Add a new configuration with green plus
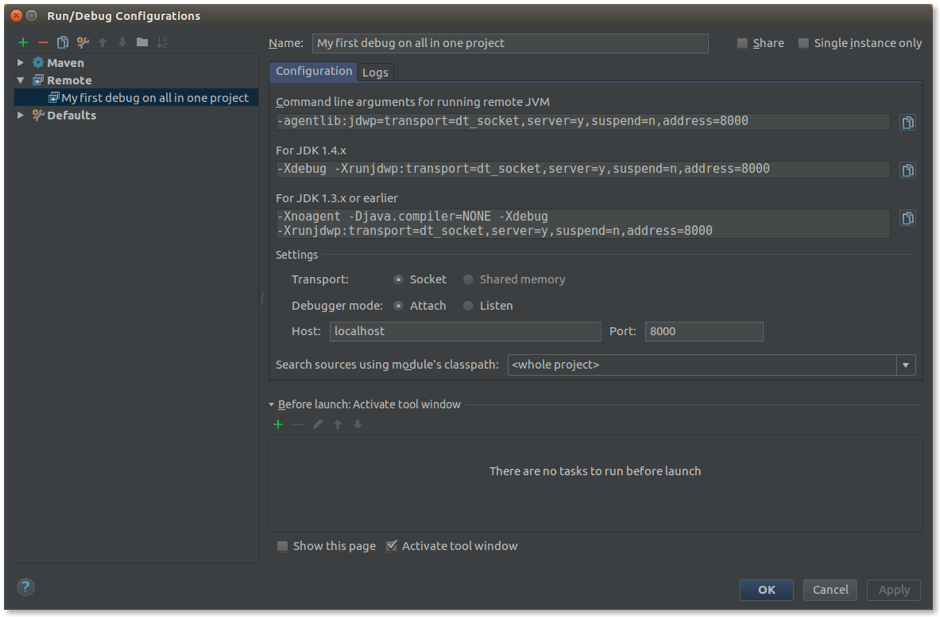This screenshot has height=617, width=940. [x=23, y=42]
